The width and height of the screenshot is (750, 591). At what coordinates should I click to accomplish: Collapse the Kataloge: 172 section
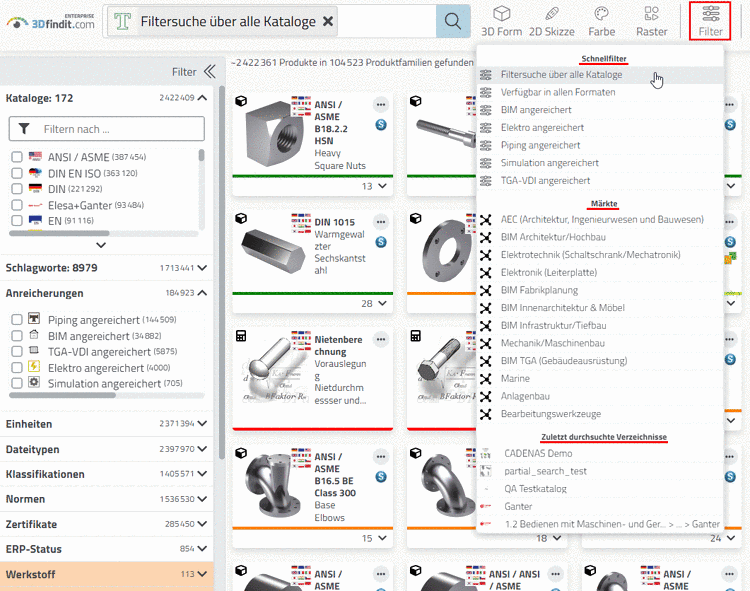click(x=202, y=98)
